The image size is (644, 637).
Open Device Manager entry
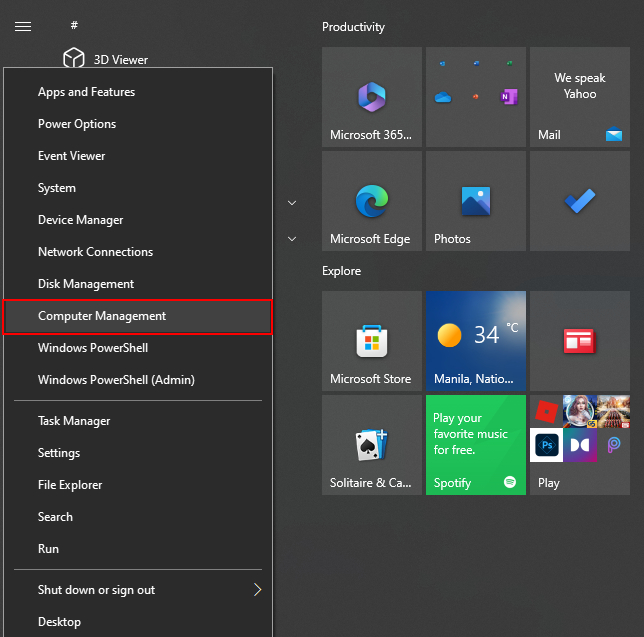click(x=138, y=220)
